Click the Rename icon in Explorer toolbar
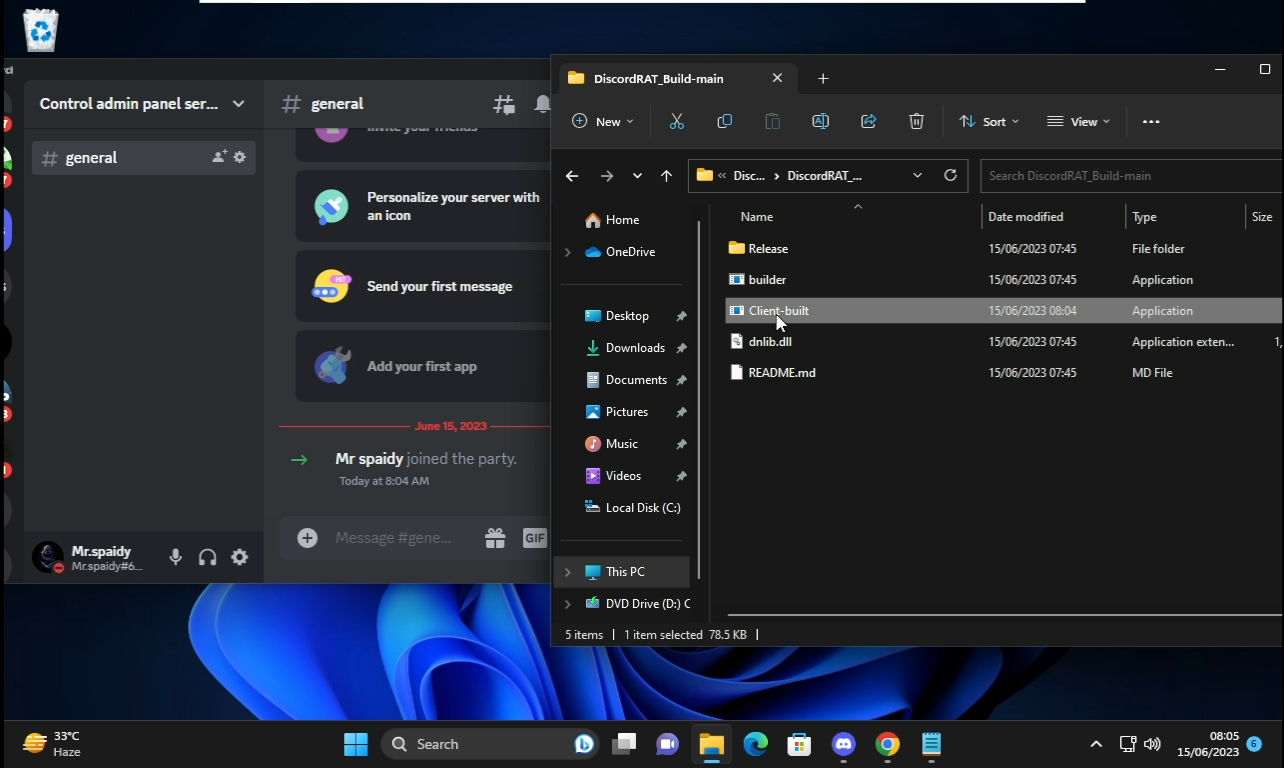1284x768 pixels. pyautogui.click(x=820, y=121)
